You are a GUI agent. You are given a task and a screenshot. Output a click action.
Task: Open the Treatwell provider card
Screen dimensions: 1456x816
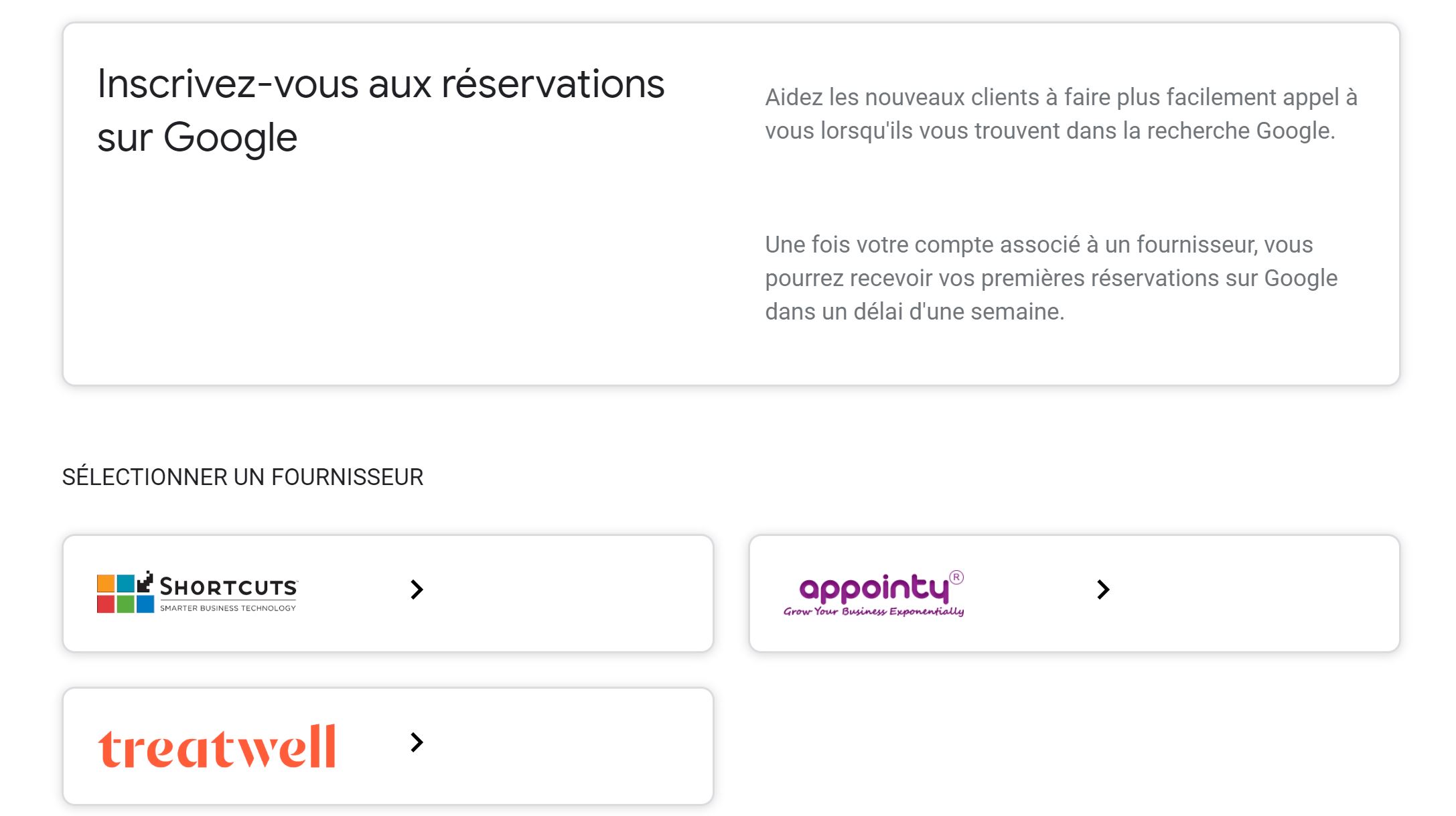[x=388, y=746]
